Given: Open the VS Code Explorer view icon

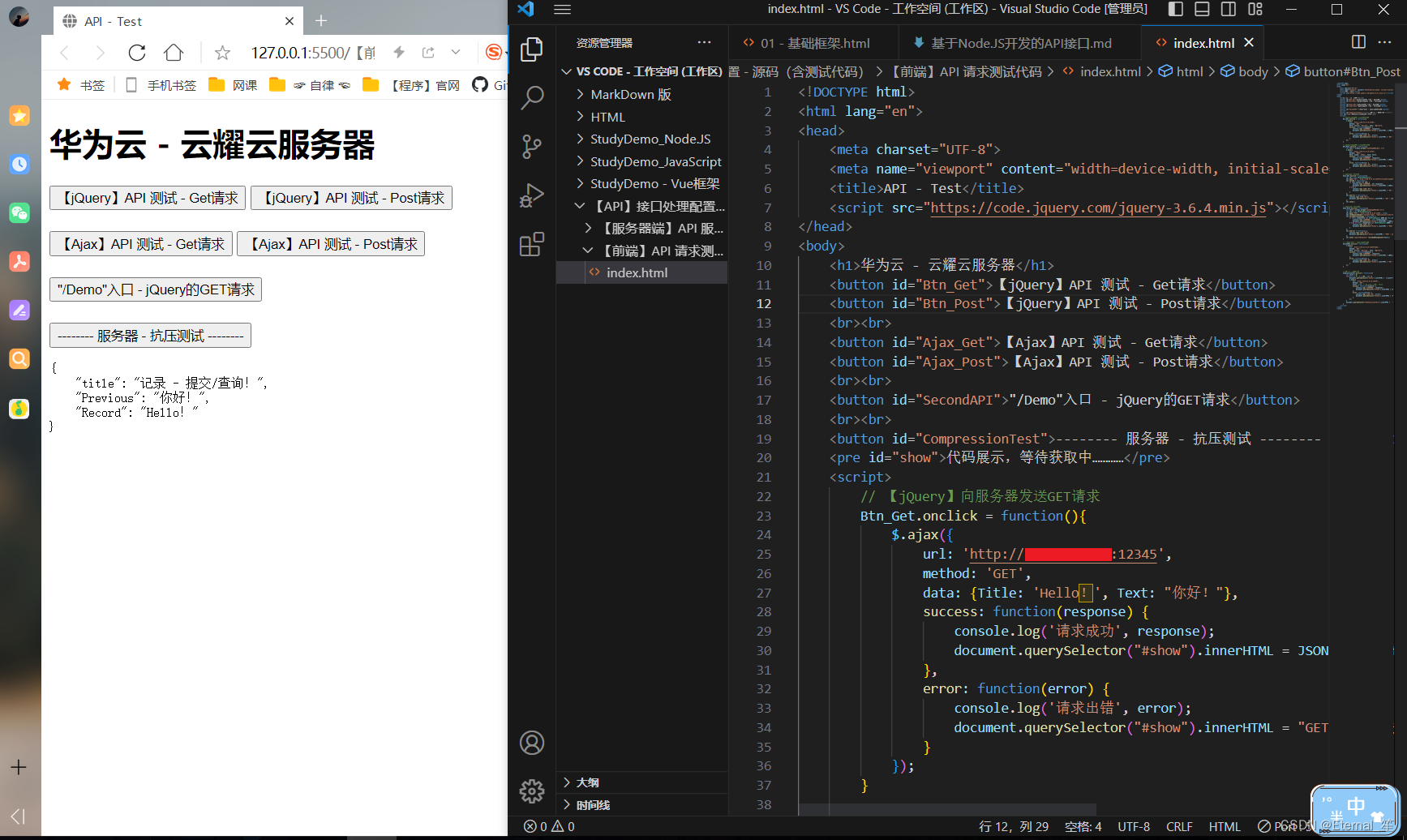Looking at the screenshot, I should click(x=532, y=49).
